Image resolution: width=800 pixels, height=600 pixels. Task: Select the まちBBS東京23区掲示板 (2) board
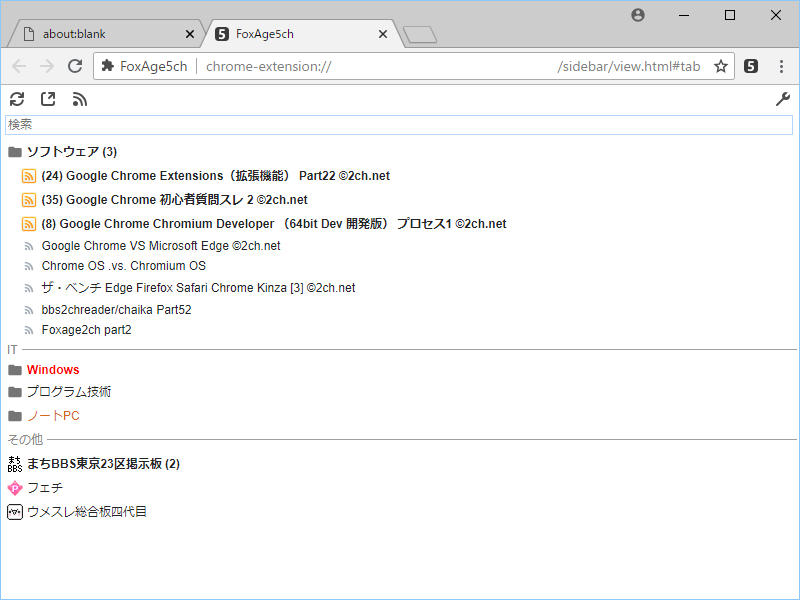tap(102, 464)
